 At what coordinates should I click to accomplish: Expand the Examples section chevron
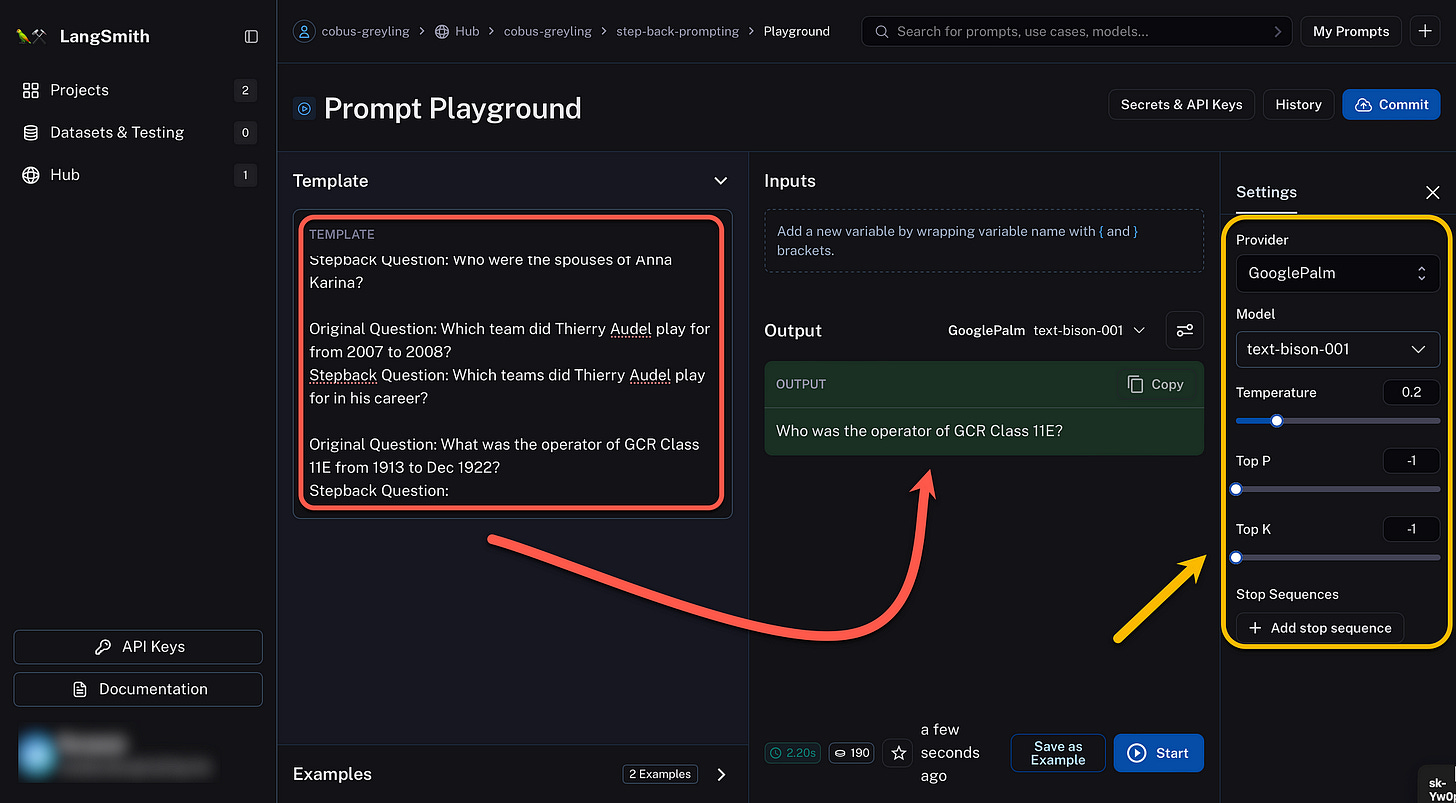coord(721,774)
